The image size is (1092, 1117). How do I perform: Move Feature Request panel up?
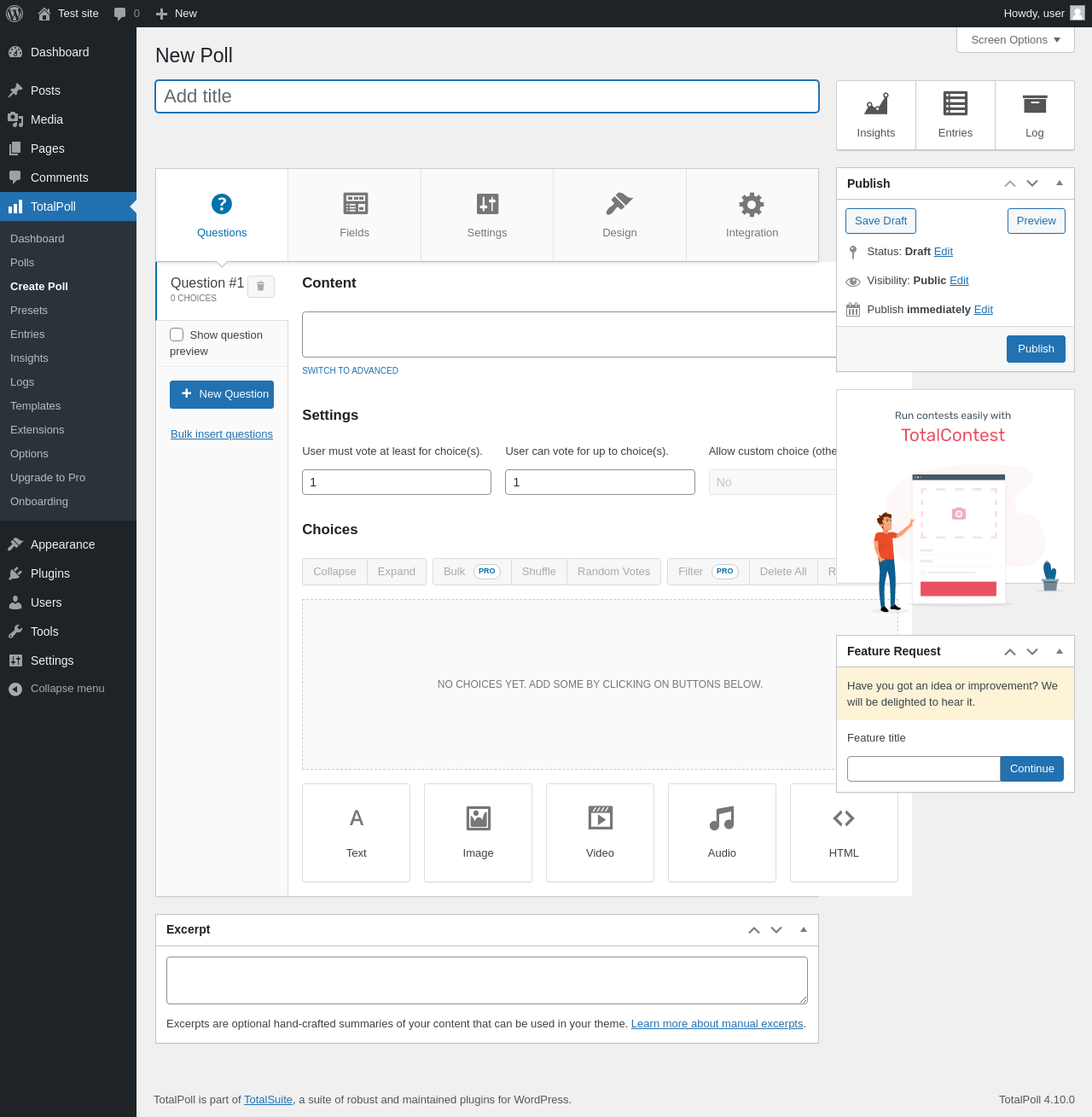[1010, 651]
